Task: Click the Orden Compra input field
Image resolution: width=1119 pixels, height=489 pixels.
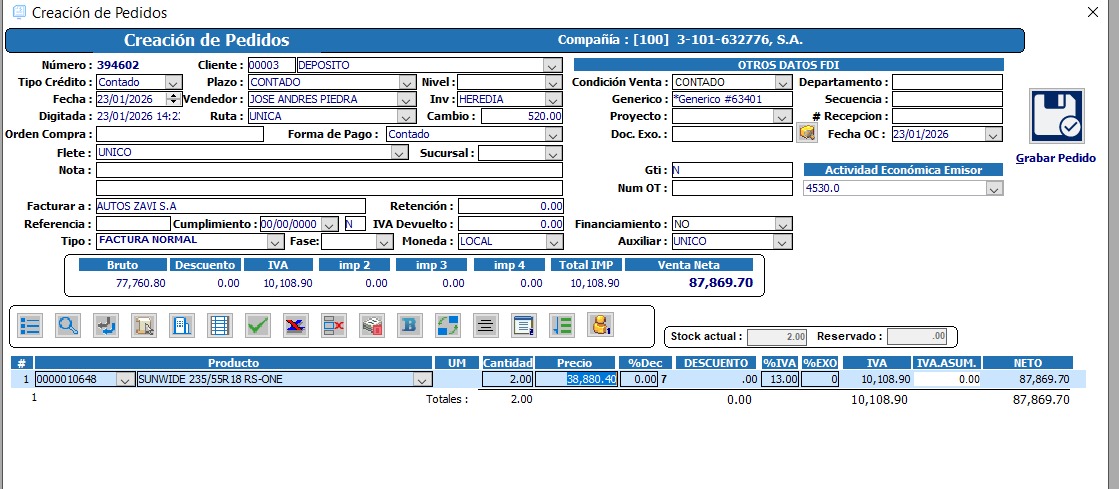Action: point(180,133)
